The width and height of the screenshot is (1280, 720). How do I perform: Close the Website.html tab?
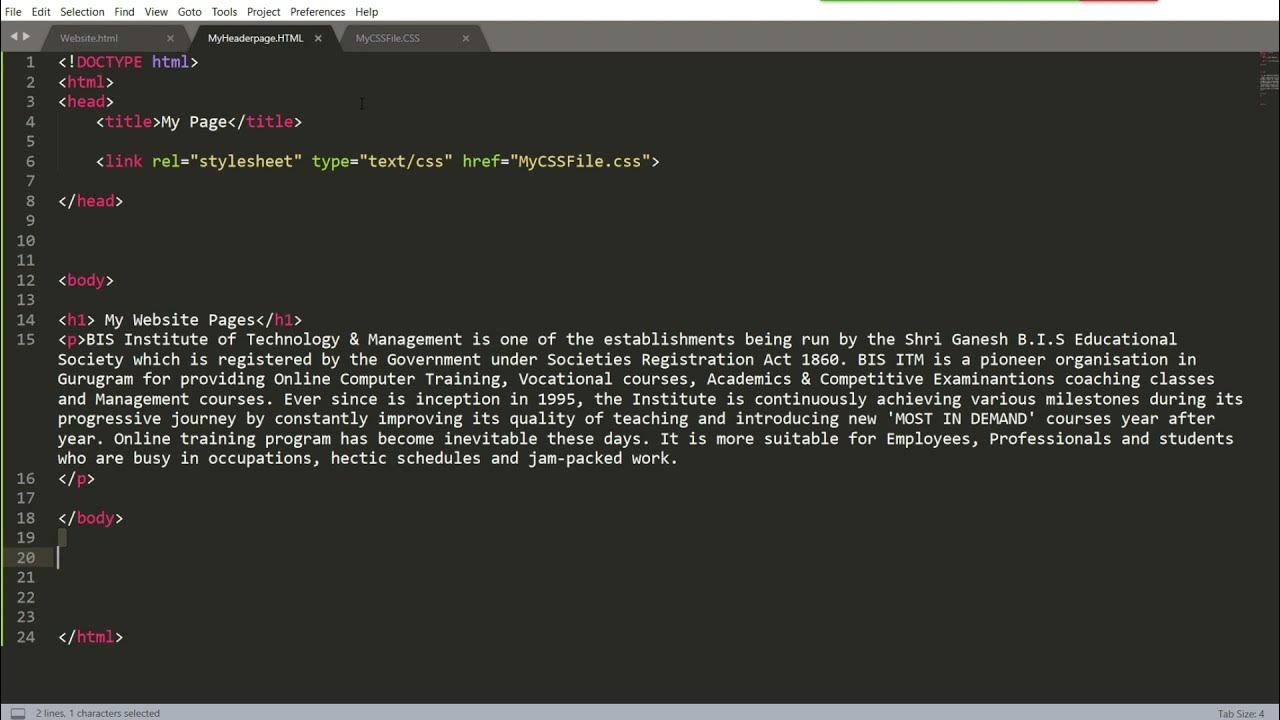(170, 38)
